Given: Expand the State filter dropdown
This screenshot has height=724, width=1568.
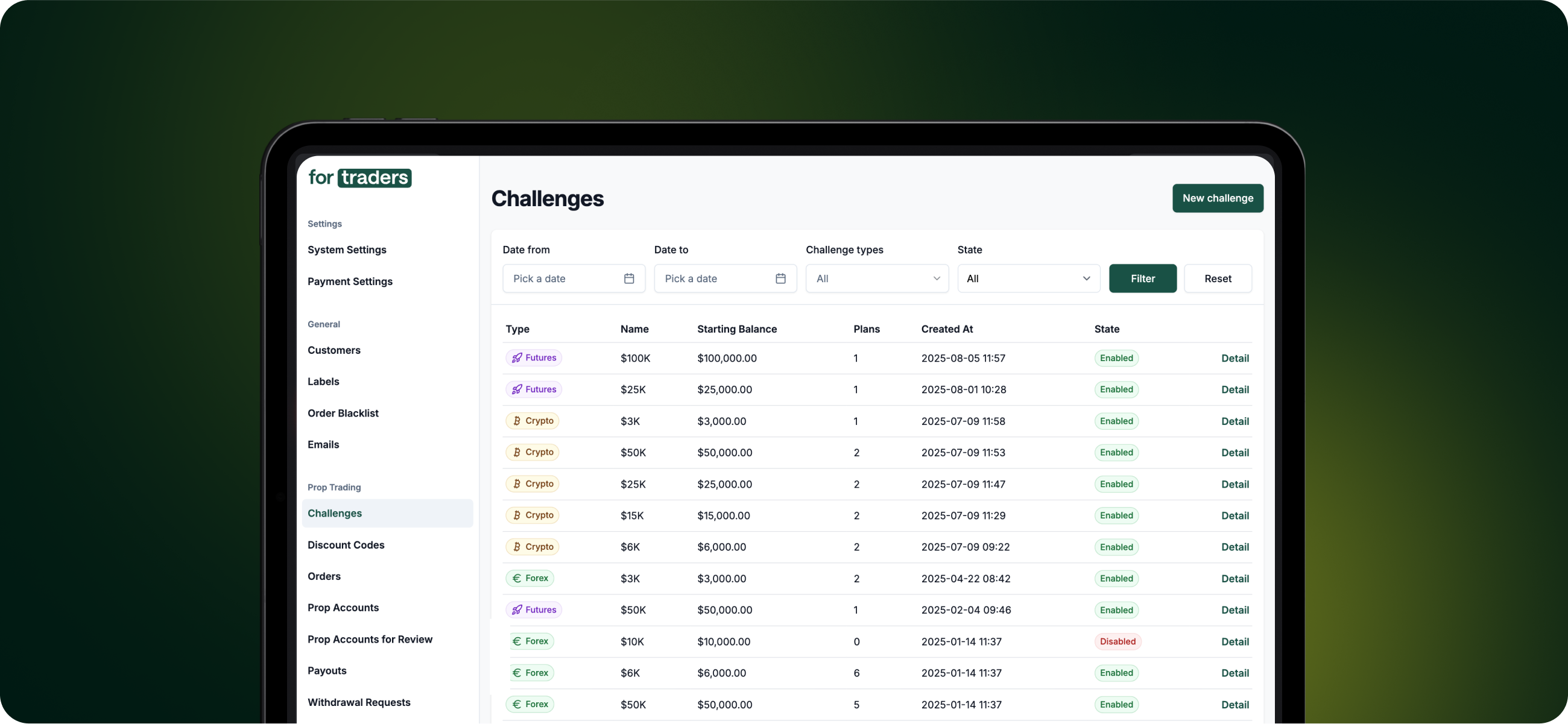Looking at the screenshot, I should [1028, 278].
